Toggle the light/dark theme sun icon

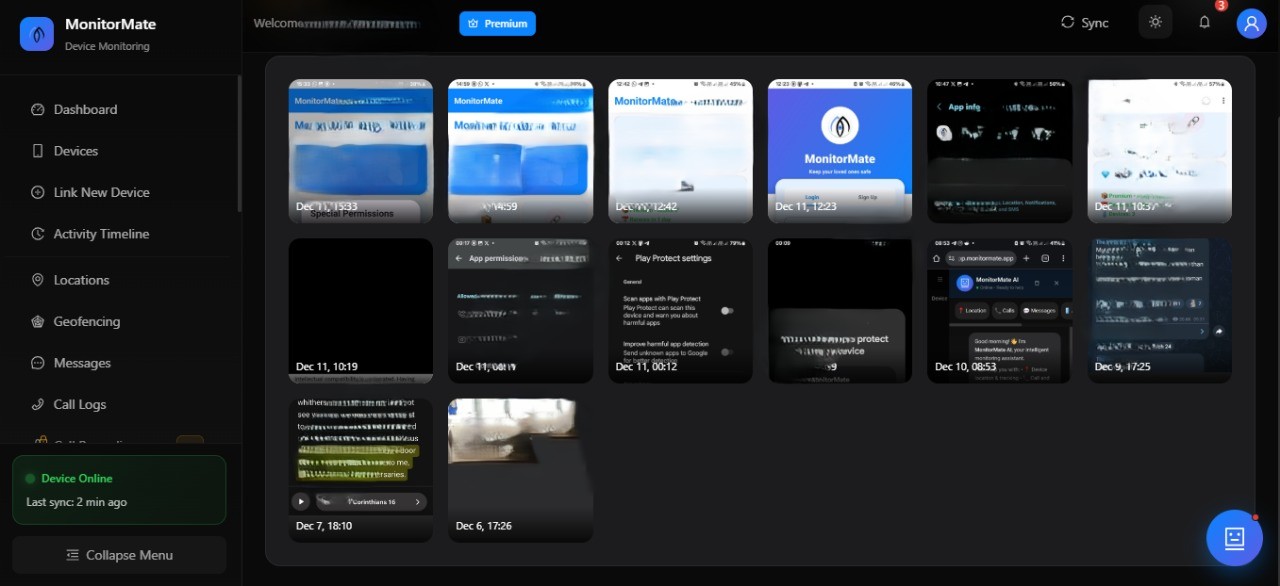click(1155, 22)
